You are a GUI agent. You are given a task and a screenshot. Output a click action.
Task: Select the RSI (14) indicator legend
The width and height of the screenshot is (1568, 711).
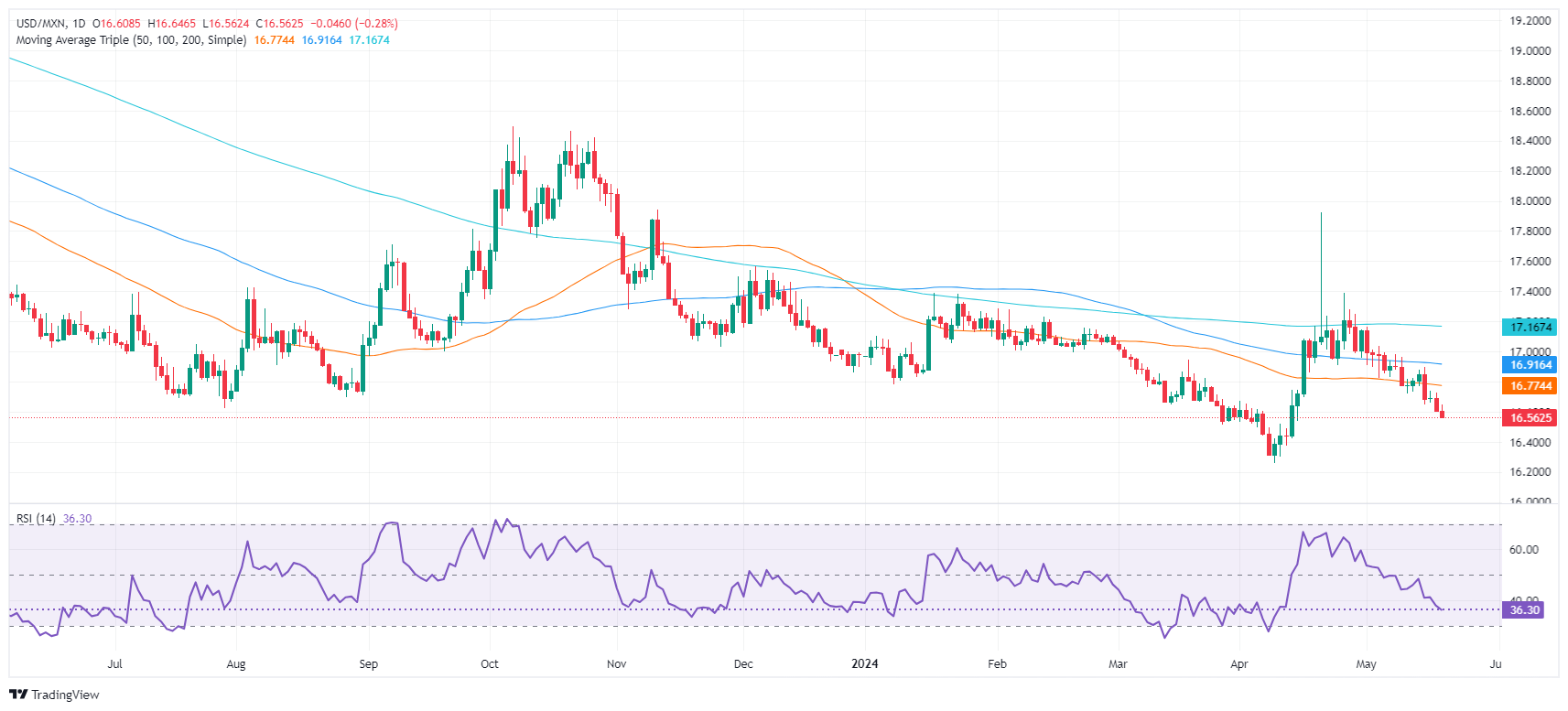[x=36, y=519]
